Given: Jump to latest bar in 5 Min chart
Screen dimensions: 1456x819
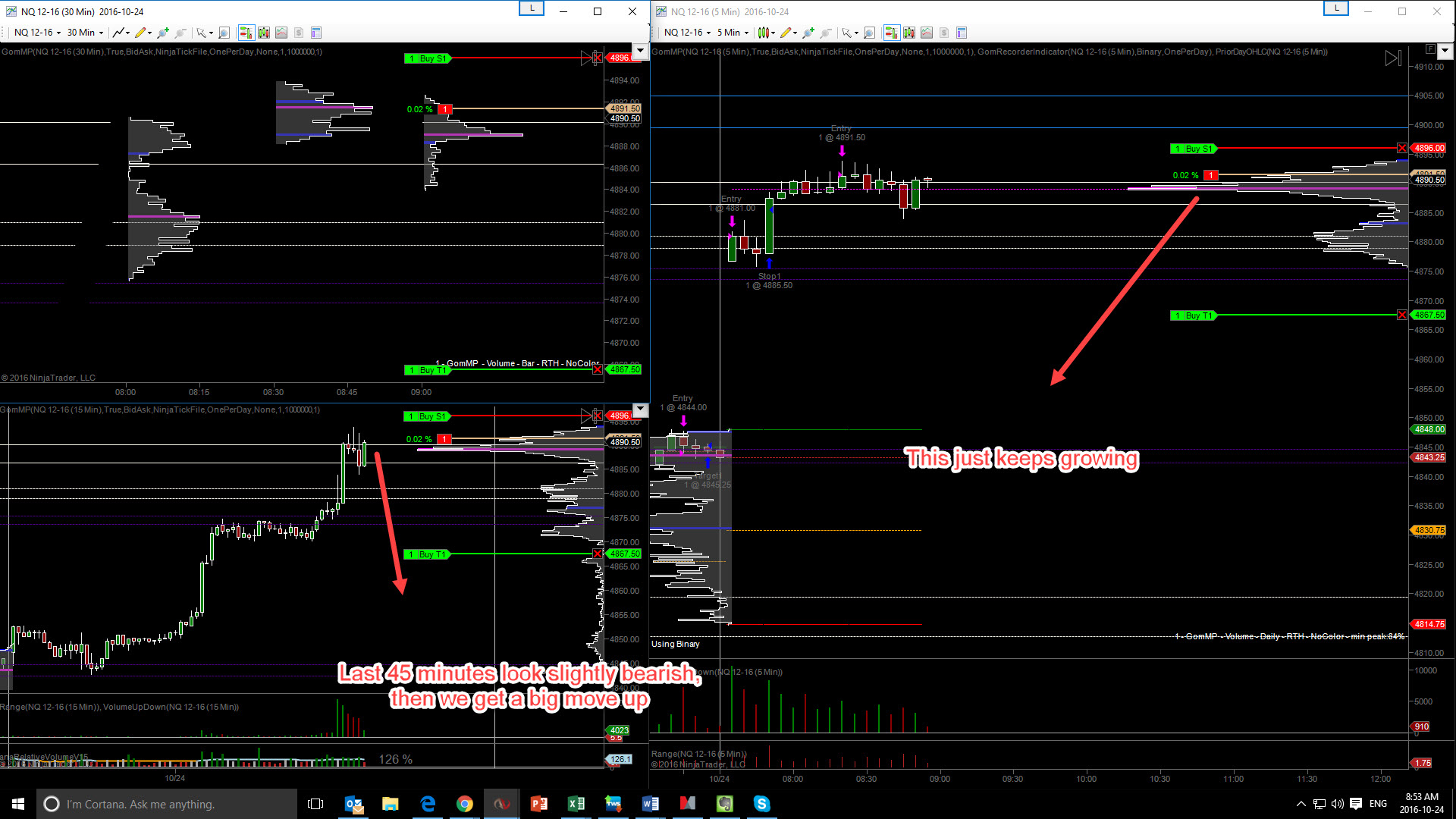Looking at the screenshot, I should [1393, 58].
